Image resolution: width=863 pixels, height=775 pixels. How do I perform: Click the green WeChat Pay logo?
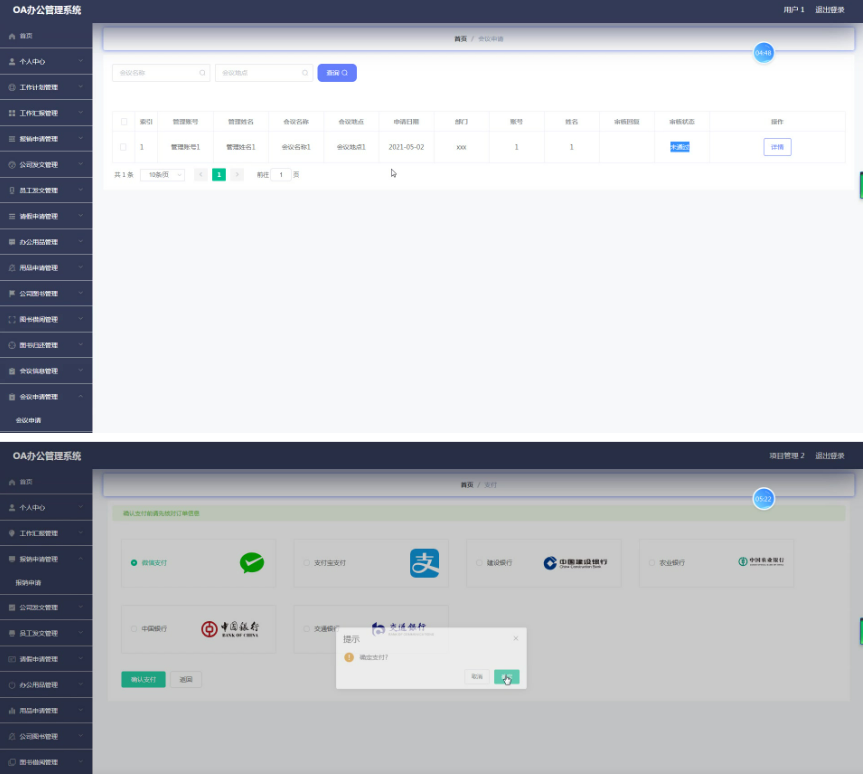tap(252, 563)
